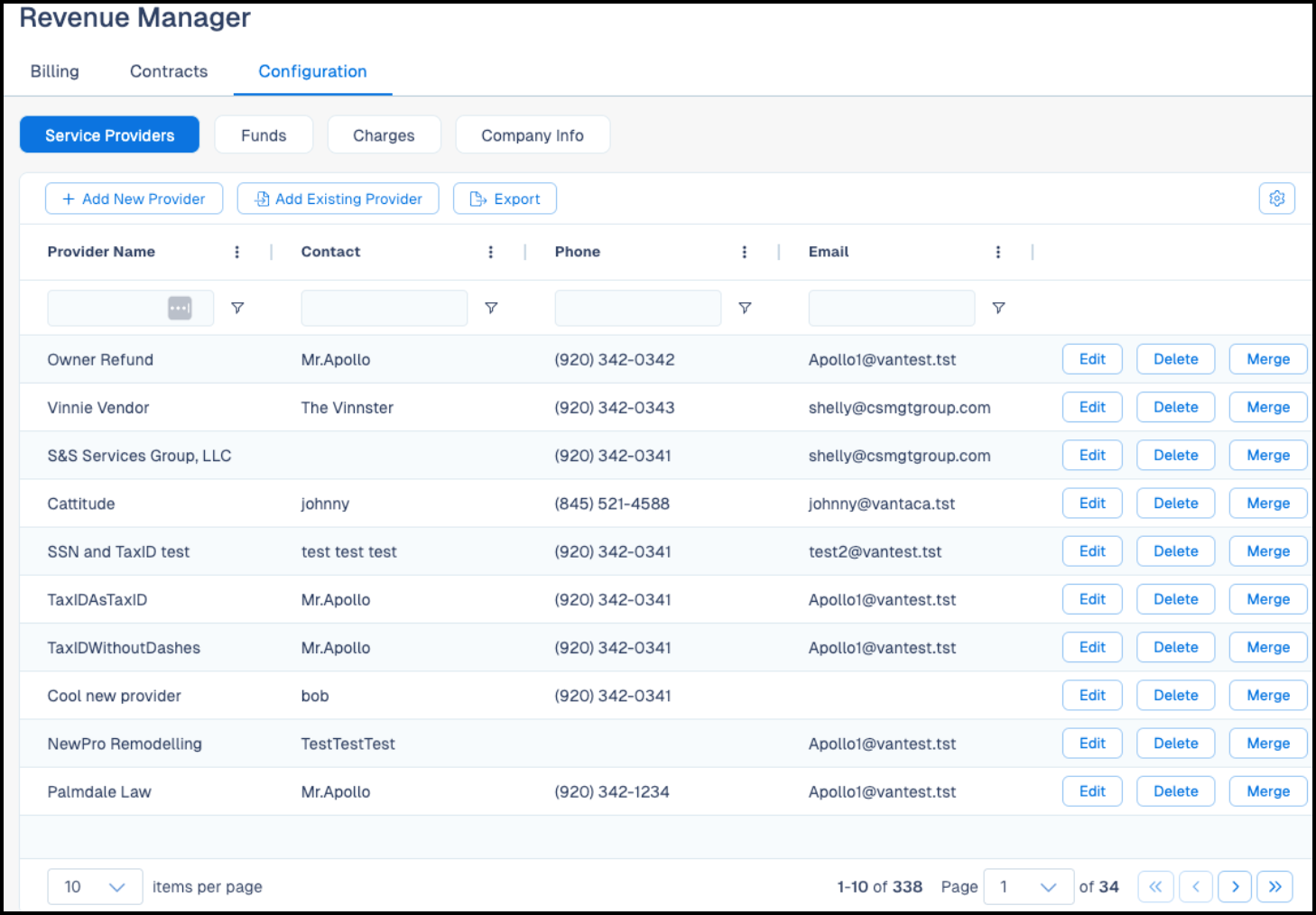This screenshot has height=915, width=1316.
Task: Click (920) 342-1234 phone cell
Action: click(612, 791)
